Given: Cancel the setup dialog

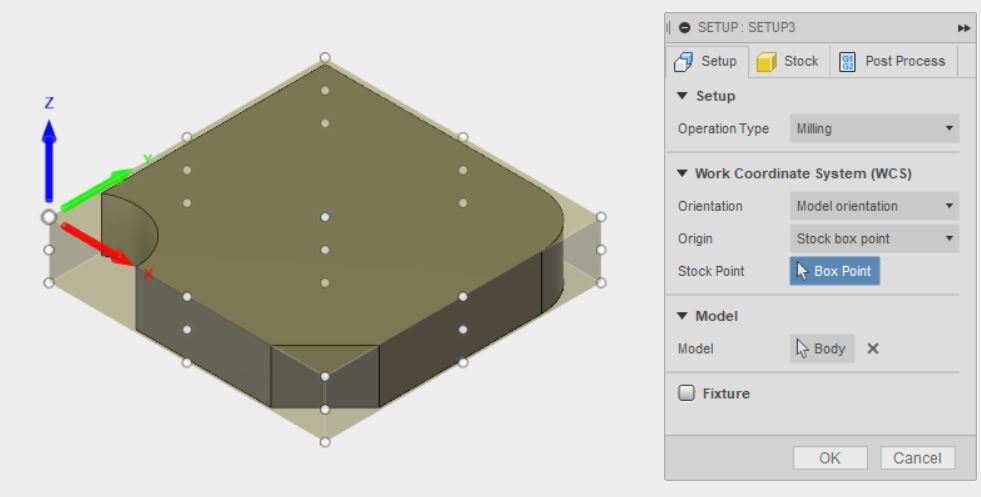Looking at the screenshot, I should (917, 458).
